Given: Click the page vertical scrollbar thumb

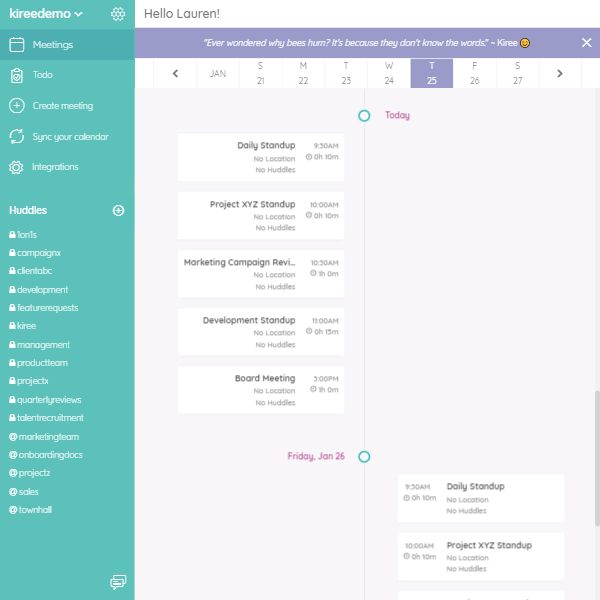Looking at the screenshot, I should pyautogui.click(x=597, y=458).
